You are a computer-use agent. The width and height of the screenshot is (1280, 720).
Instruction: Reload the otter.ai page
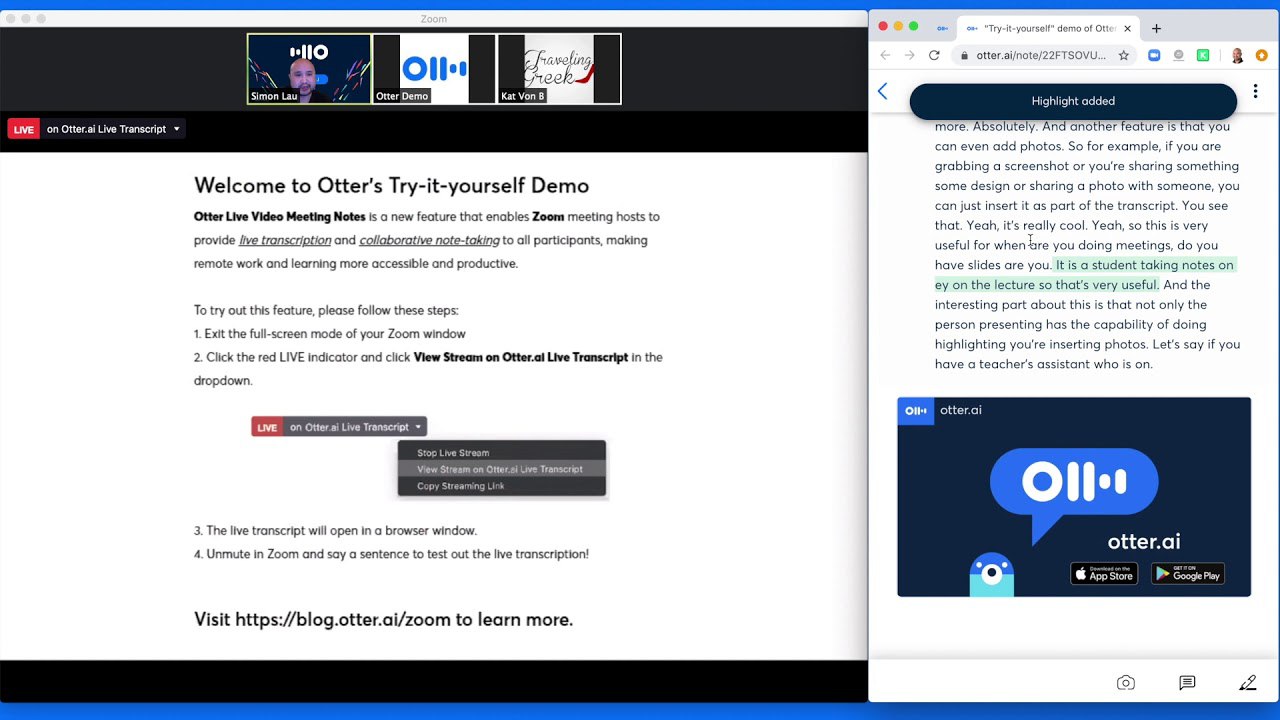click(934, 55)
